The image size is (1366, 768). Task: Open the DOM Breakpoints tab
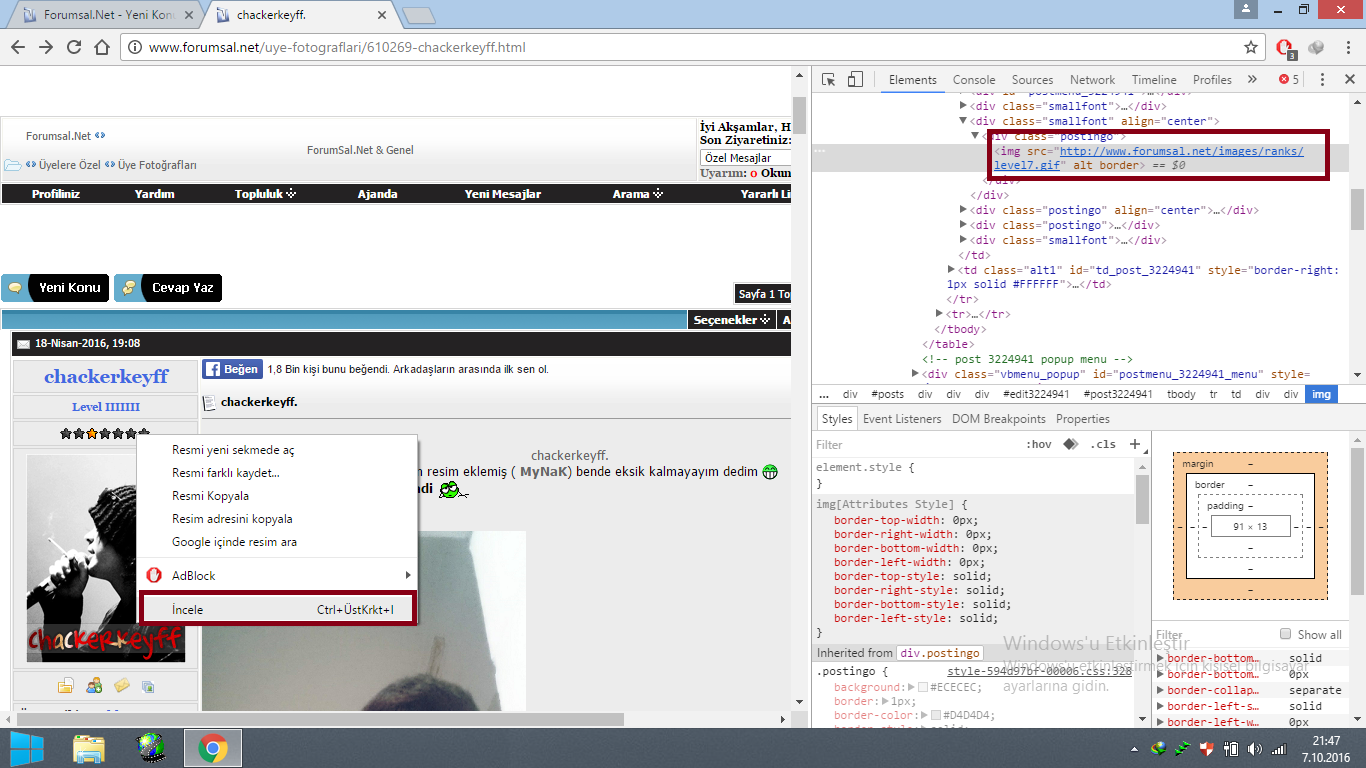(x=998, y=419)
